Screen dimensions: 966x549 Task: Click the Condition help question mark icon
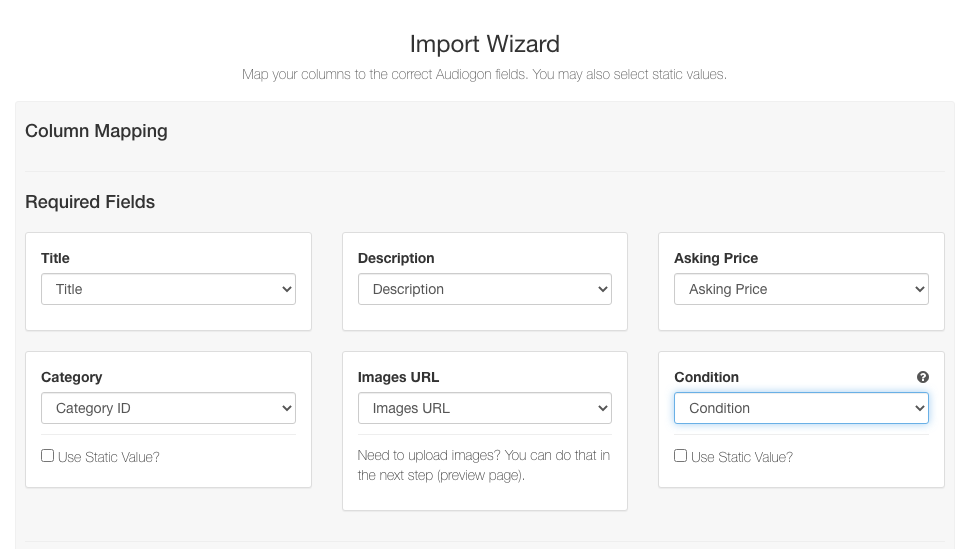[922, 377]
